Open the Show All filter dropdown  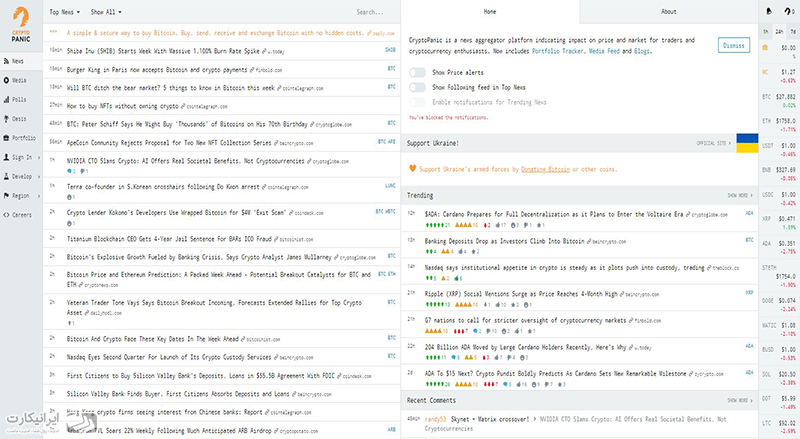click(106, 12)
